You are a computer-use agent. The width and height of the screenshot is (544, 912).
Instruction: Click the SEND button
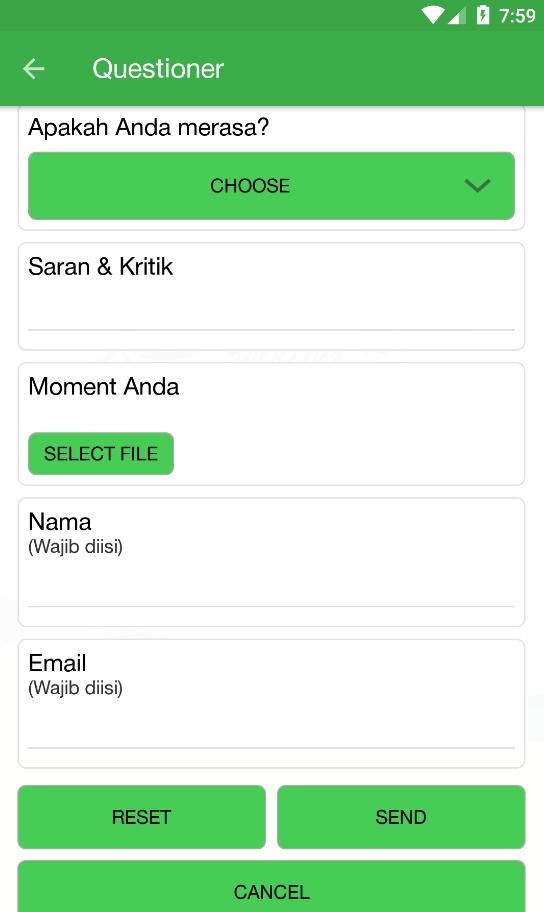(x=401, y=817)
